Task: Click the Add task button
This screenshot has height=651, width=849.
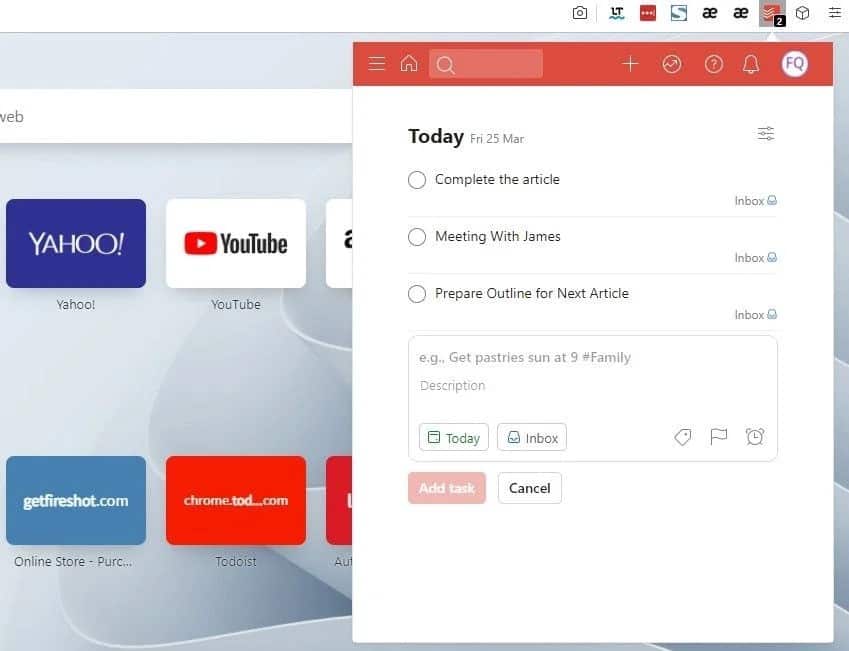Action: 447,488
